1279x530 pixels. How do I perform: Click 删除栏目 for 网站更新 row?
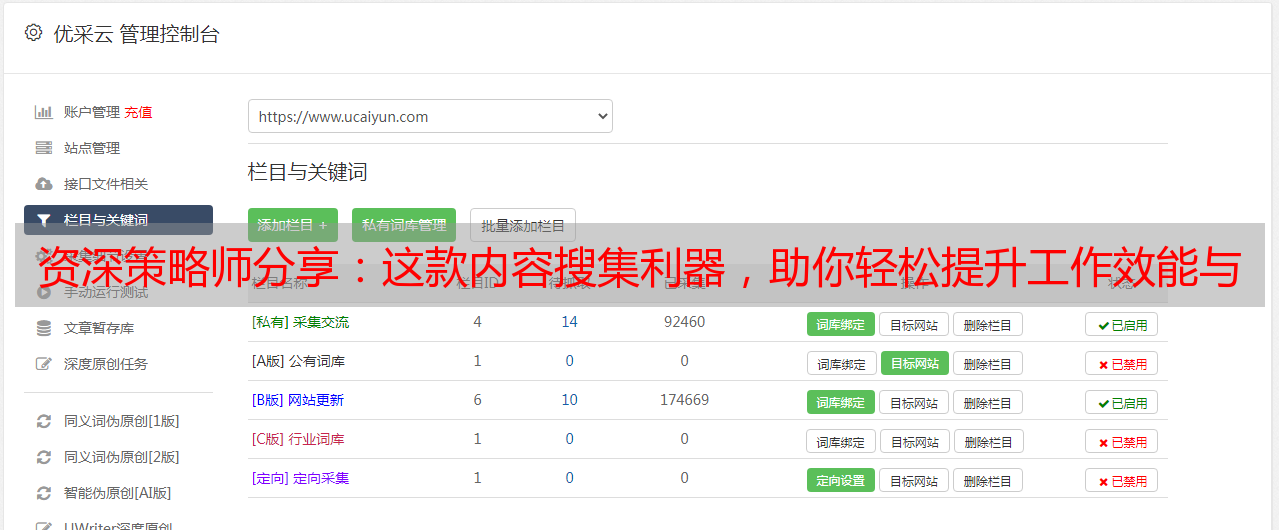pos(988,402)
